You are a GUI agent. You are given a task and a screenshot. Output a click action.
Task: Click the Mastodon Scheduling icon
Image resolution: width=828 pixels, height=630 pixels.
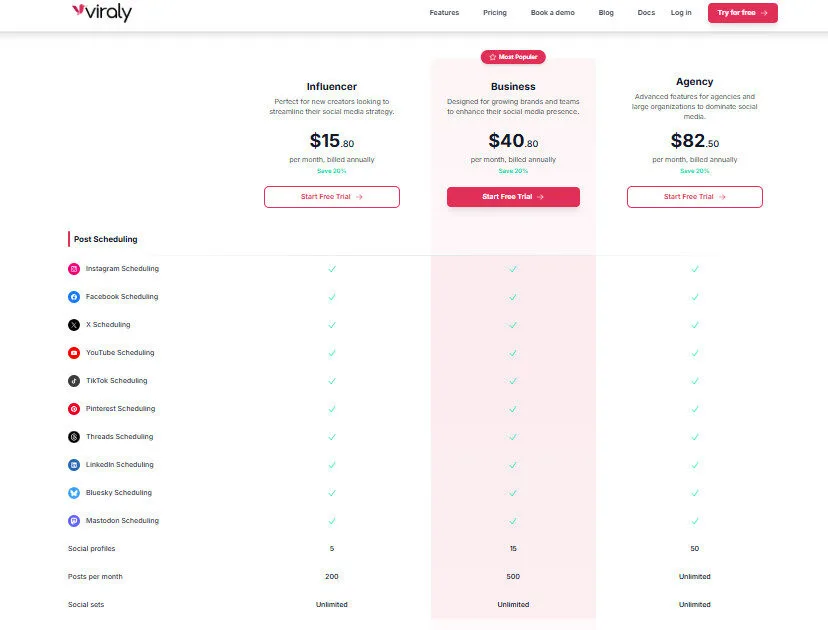click(71, 520)
